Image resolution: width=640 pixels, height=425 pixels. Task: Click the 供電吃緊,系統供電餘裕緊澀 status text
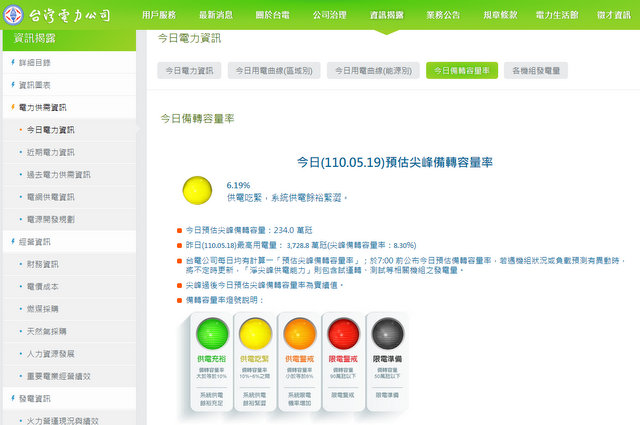point(287,198)
